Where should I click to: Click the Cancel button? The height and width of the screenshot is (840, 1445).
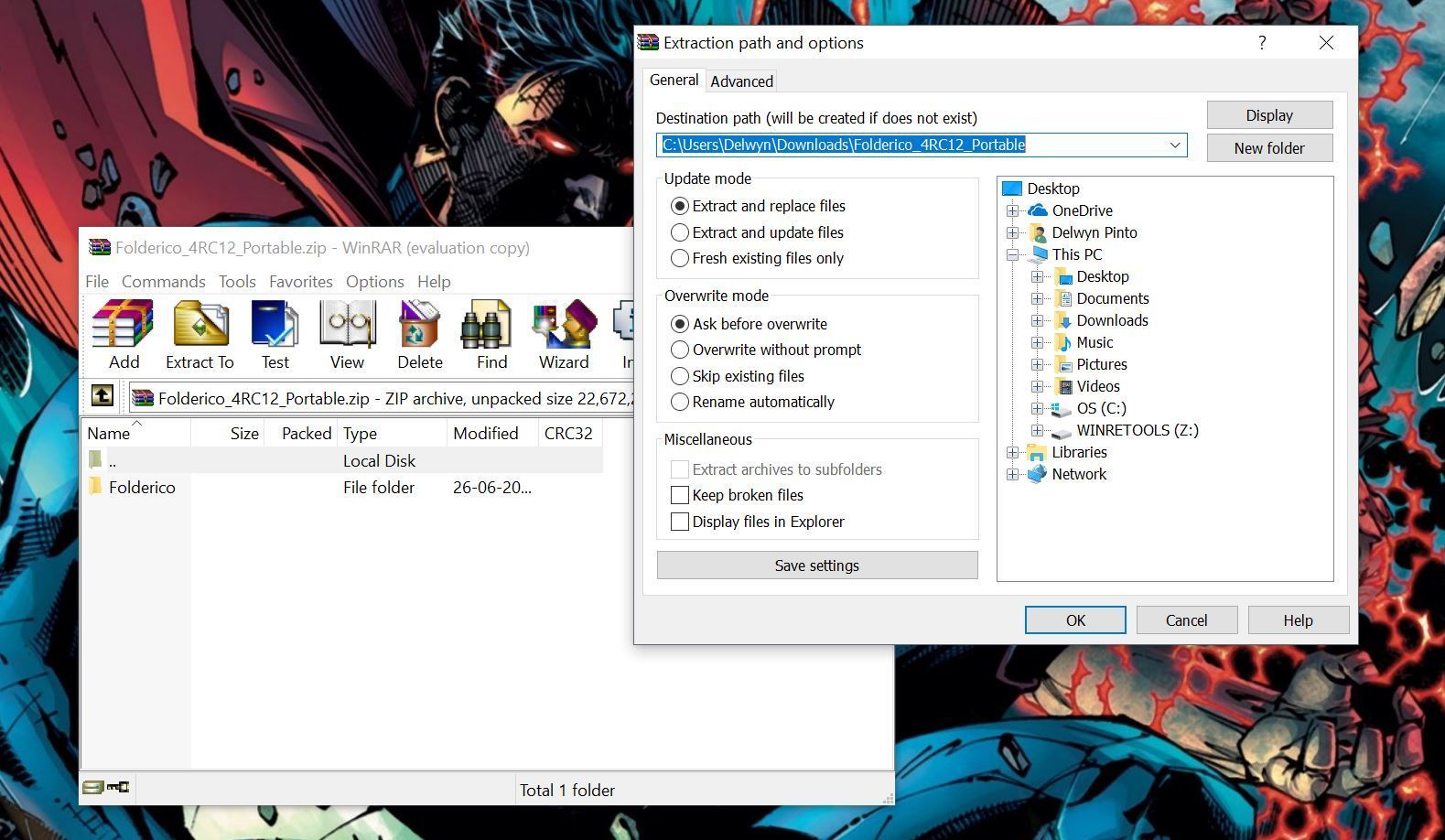[x=1187, y=619]
